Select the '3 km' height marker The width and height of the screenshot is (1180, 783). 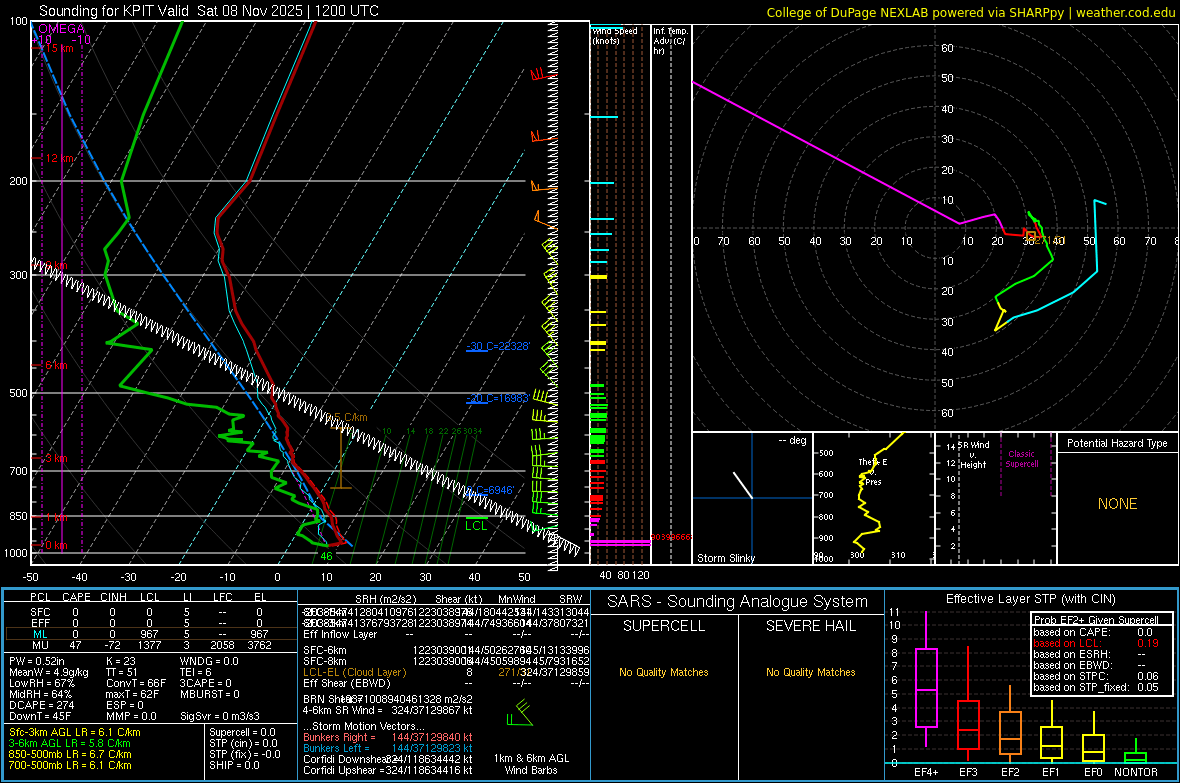(x=54, y=459)
